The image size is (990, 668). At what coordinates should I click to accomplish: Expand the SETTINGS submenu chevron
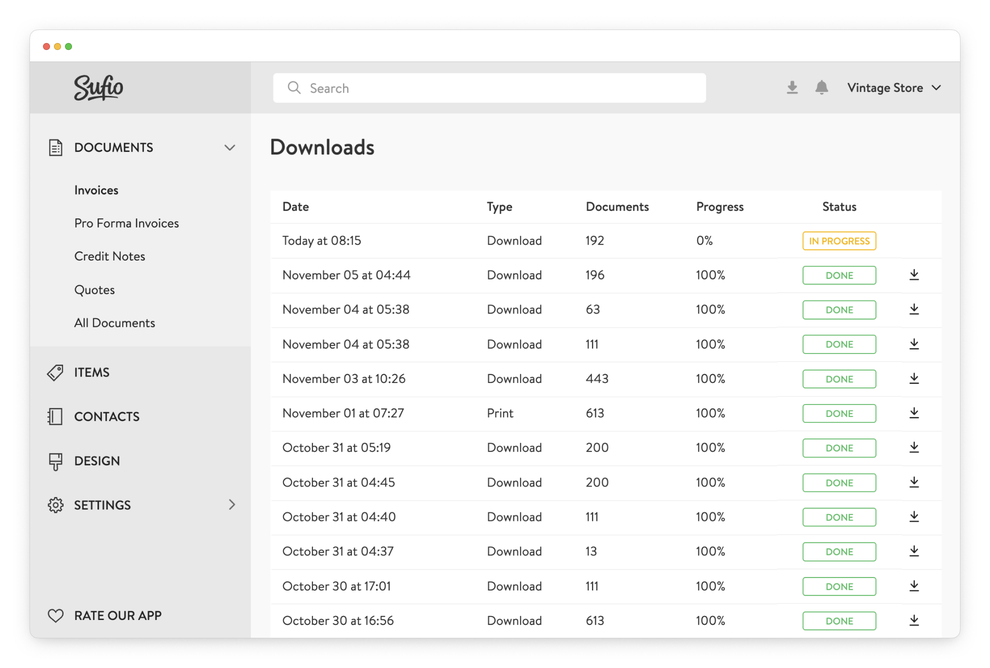[232, 505]
